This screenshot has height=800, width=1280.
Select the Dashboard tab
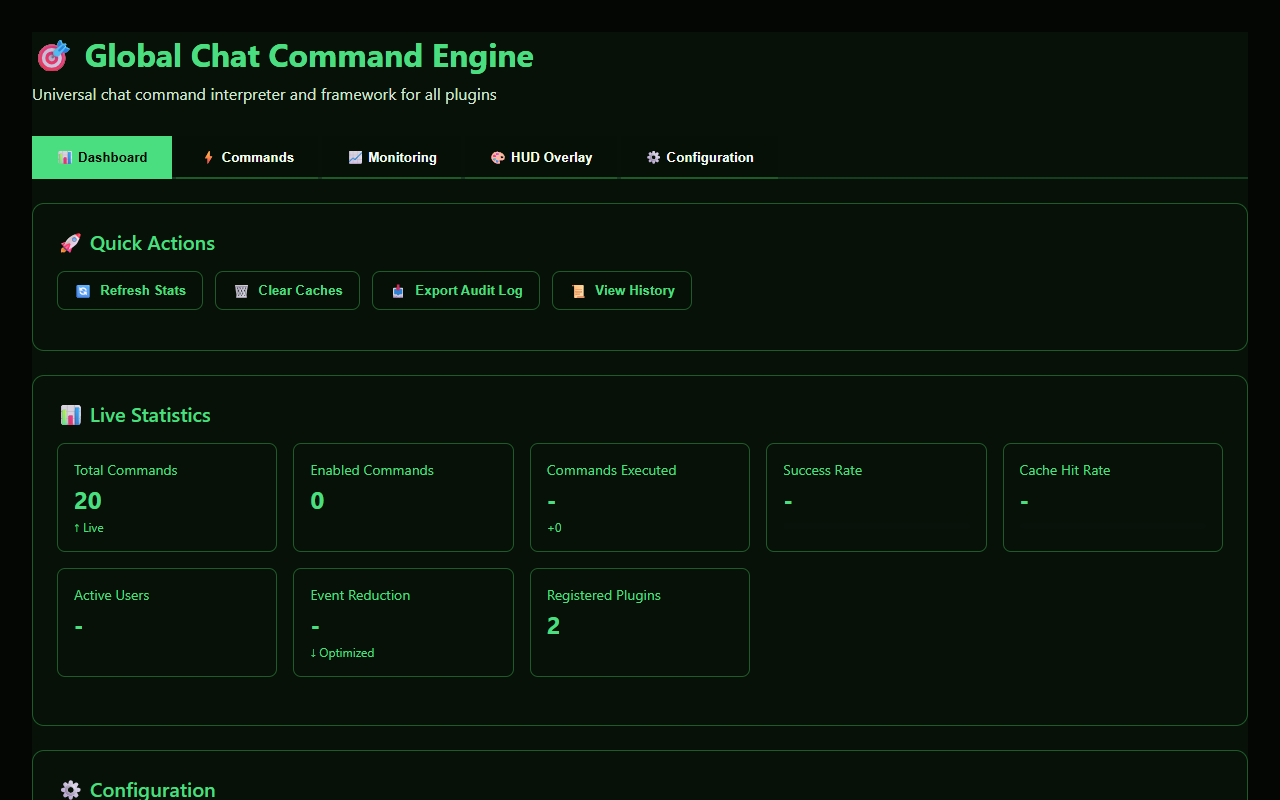[x=102, y=157]
